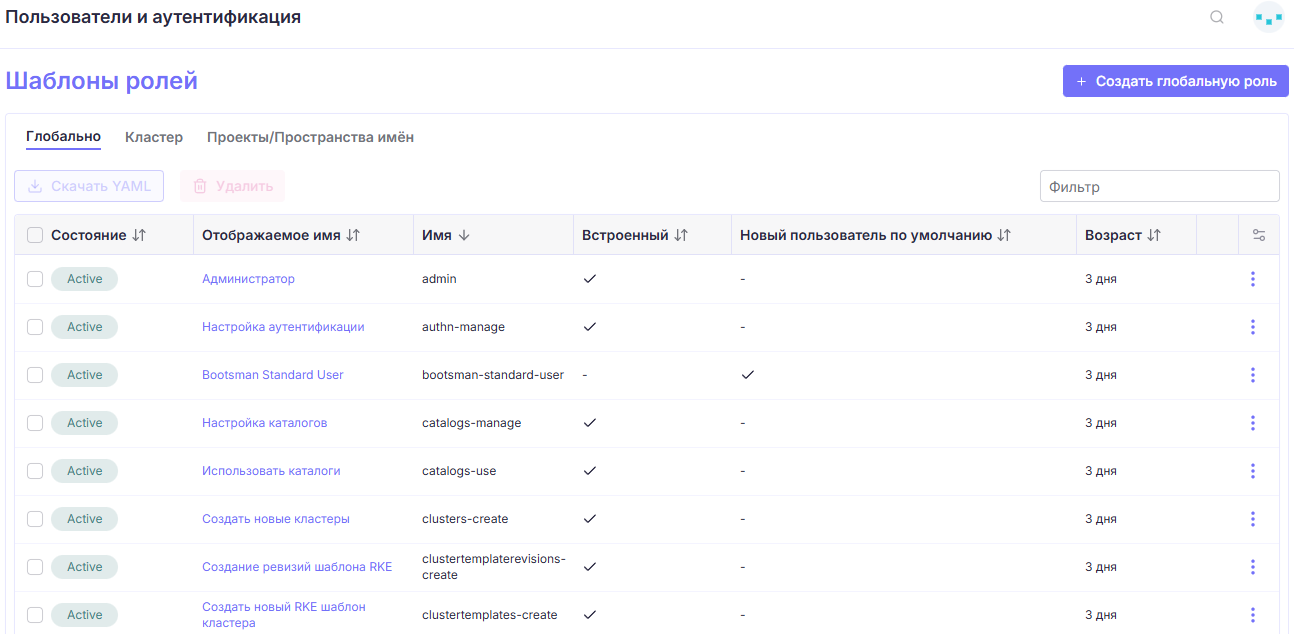Check the catalogs-use row checkbox
Viewport: 1294px width, 634px height.
tap(35, 471)
